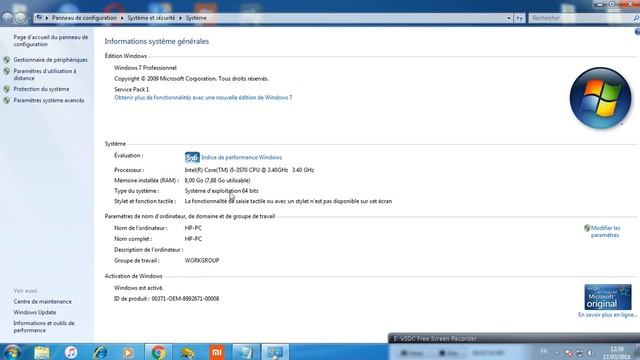This screenshot has width=640, height=360.
Task: Open Paramètres d'utilisation à distance
Action: tap(44, 74)
